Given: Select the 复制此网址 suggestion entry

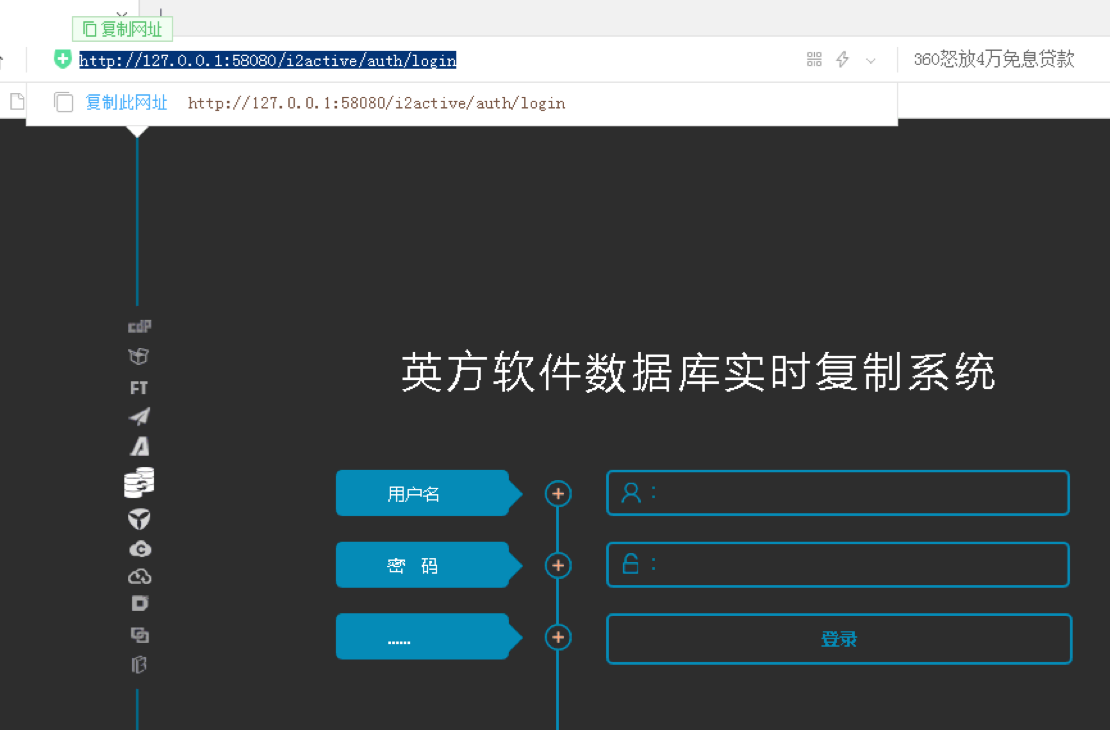Looking at the screenshot, I should [x=126, y=103].
